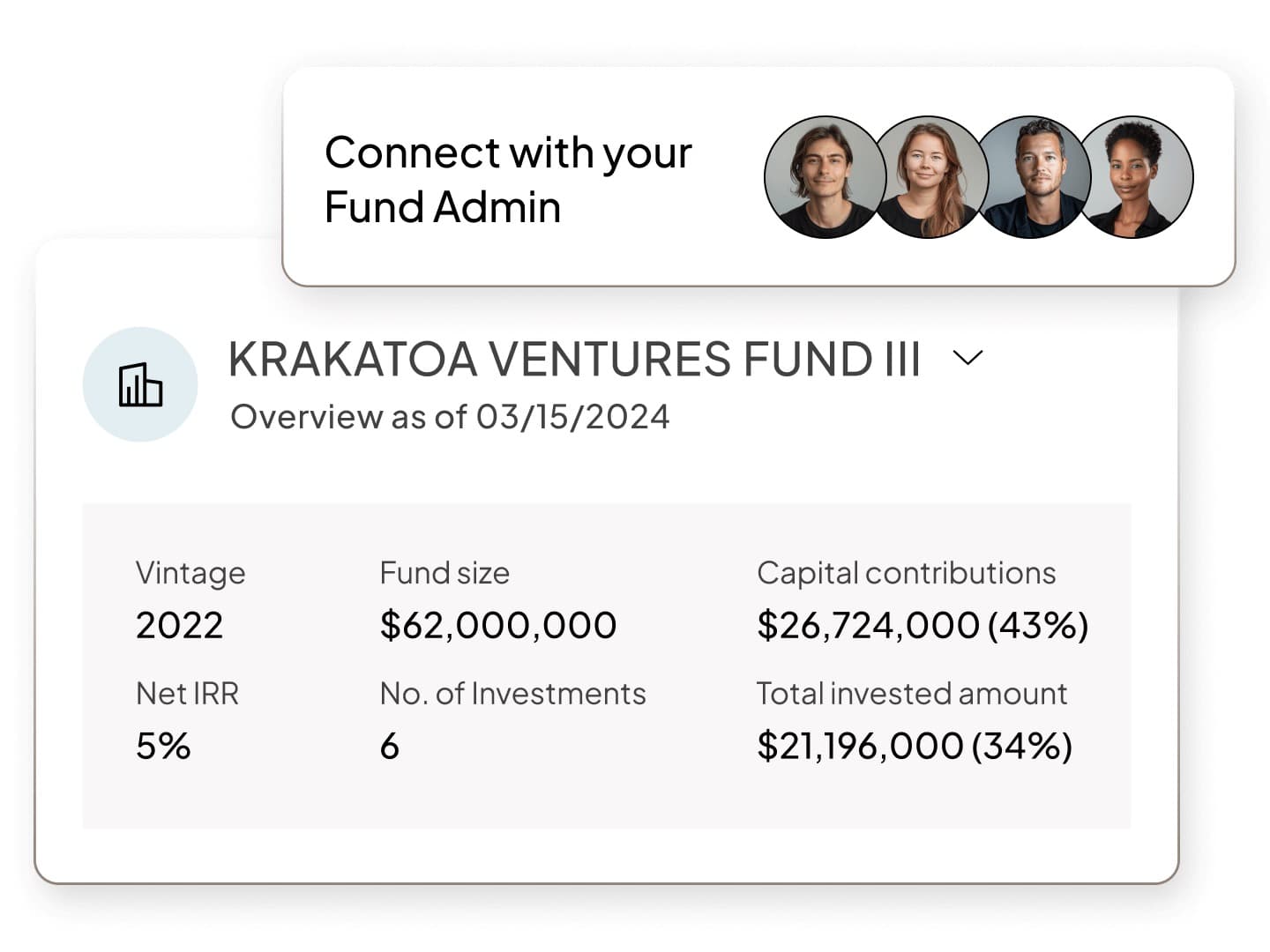Click the bar chart fund icon
Screen dimensions: 1270x952
(x=140, y=384)
